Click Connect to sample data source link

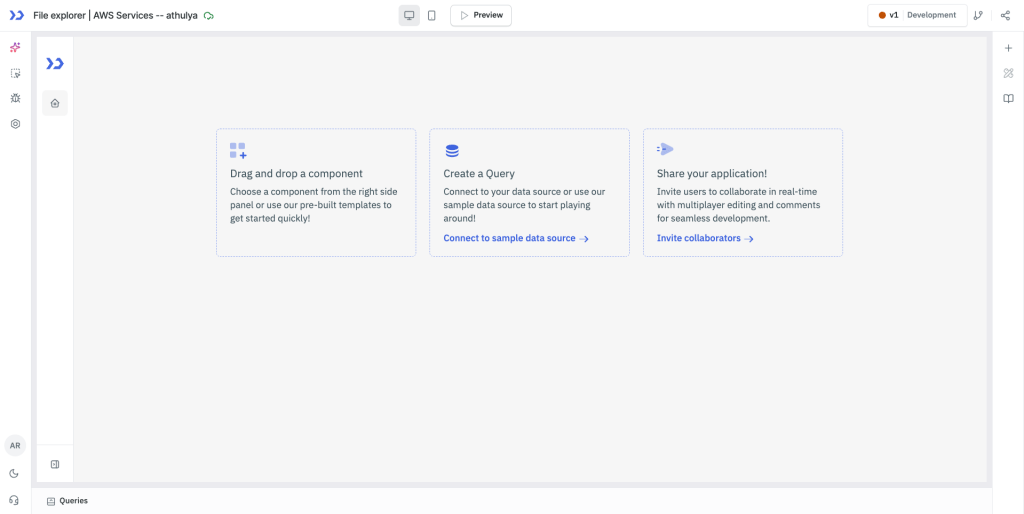click(x=516, y=238)
